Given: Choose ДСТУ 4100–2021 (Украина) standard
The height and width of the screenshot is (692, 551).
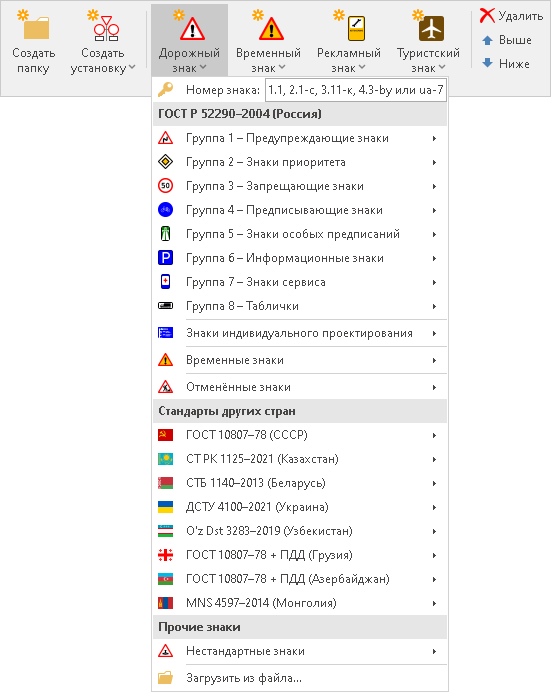Looking at the screenshot, I should click(x=300, y=507).
